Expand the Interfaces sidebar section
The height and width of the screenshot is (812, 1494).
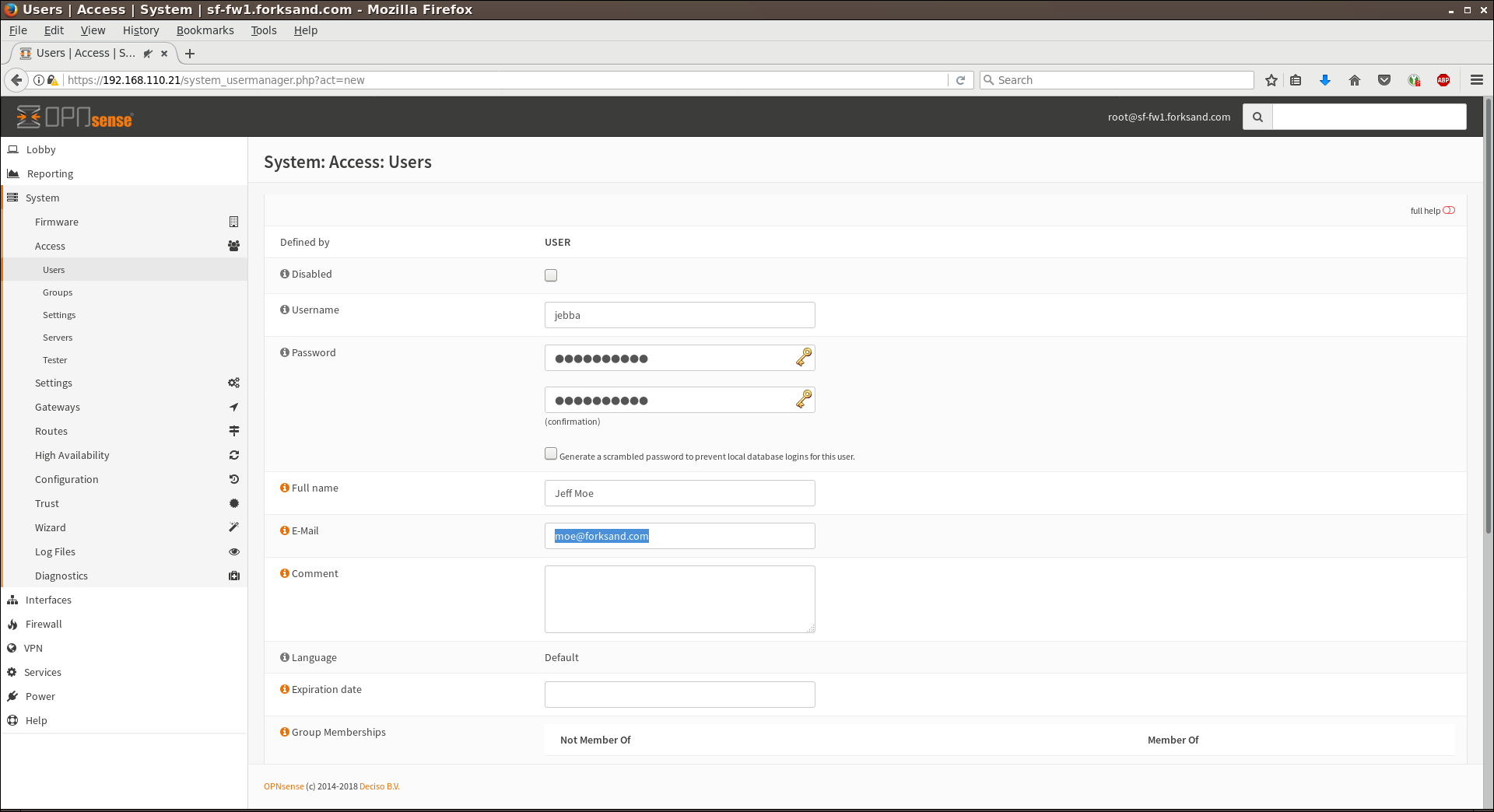[x=48, y=600]
